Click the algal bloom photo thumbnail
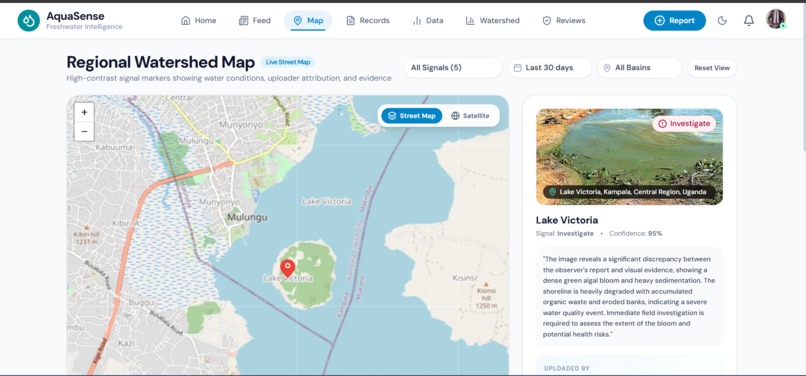The image size is (806, 376). click(629, 156)
